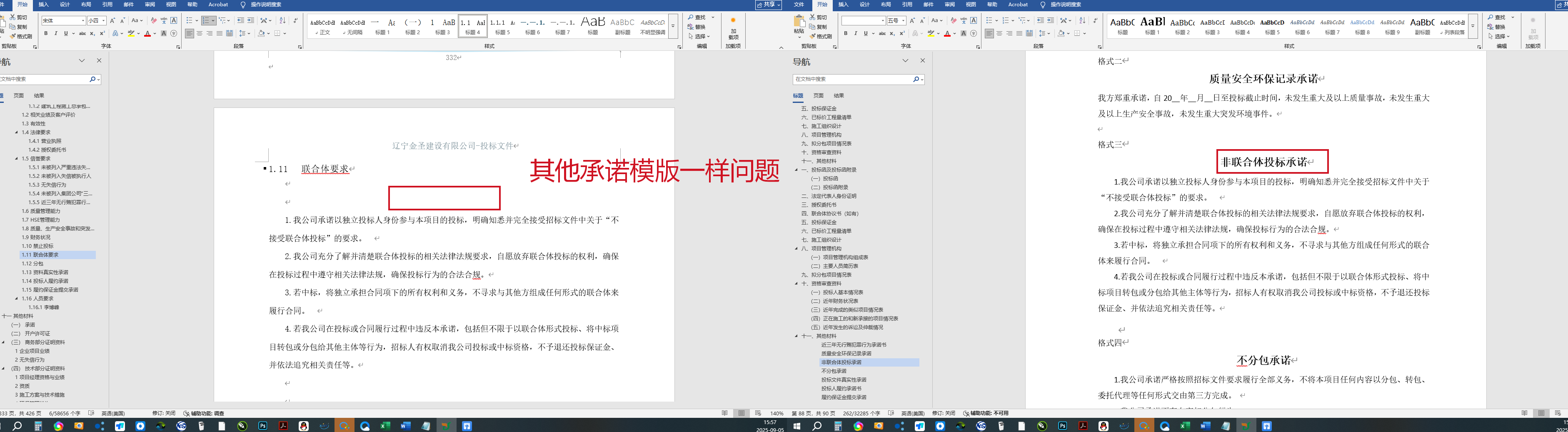Toggle bold in the 宋体 font window
1568x432 pixels.
46,33
